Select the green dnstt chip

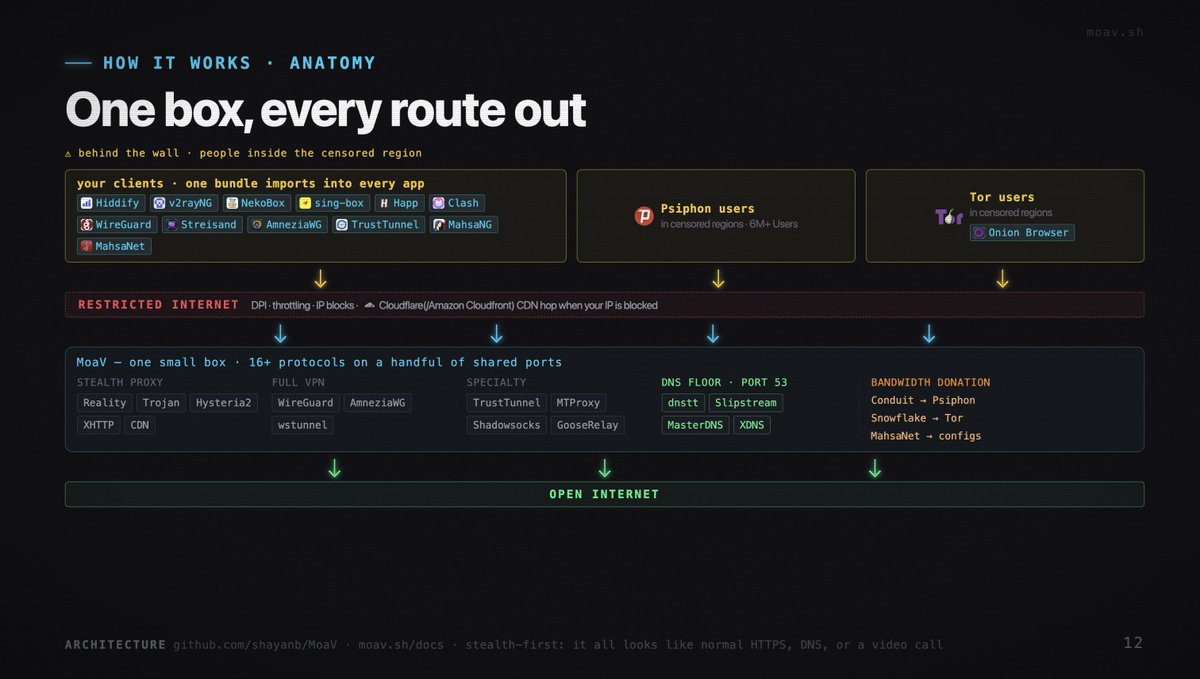click(x=683, y=403)
